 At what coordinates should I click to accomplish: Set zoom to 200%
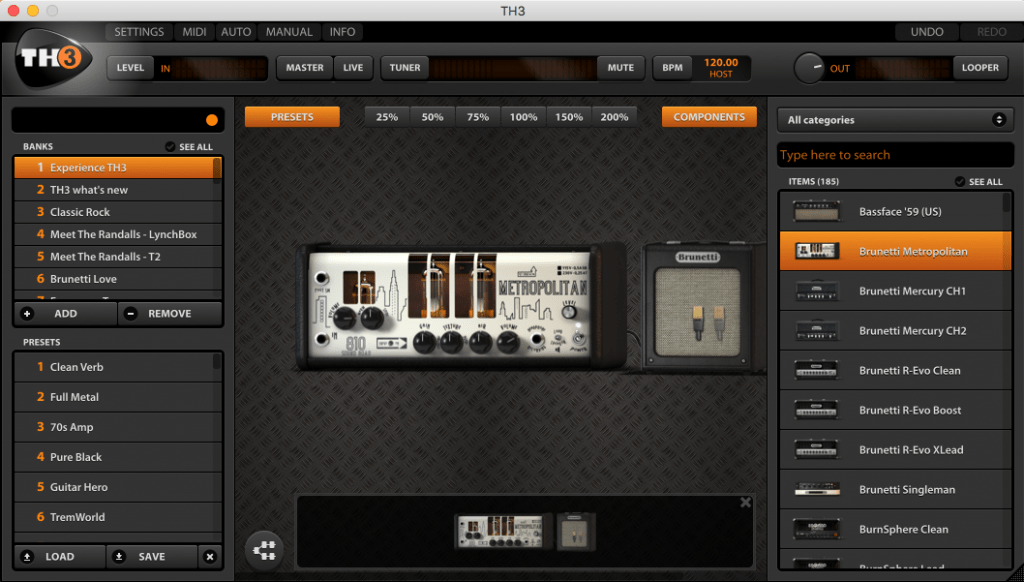614,117
